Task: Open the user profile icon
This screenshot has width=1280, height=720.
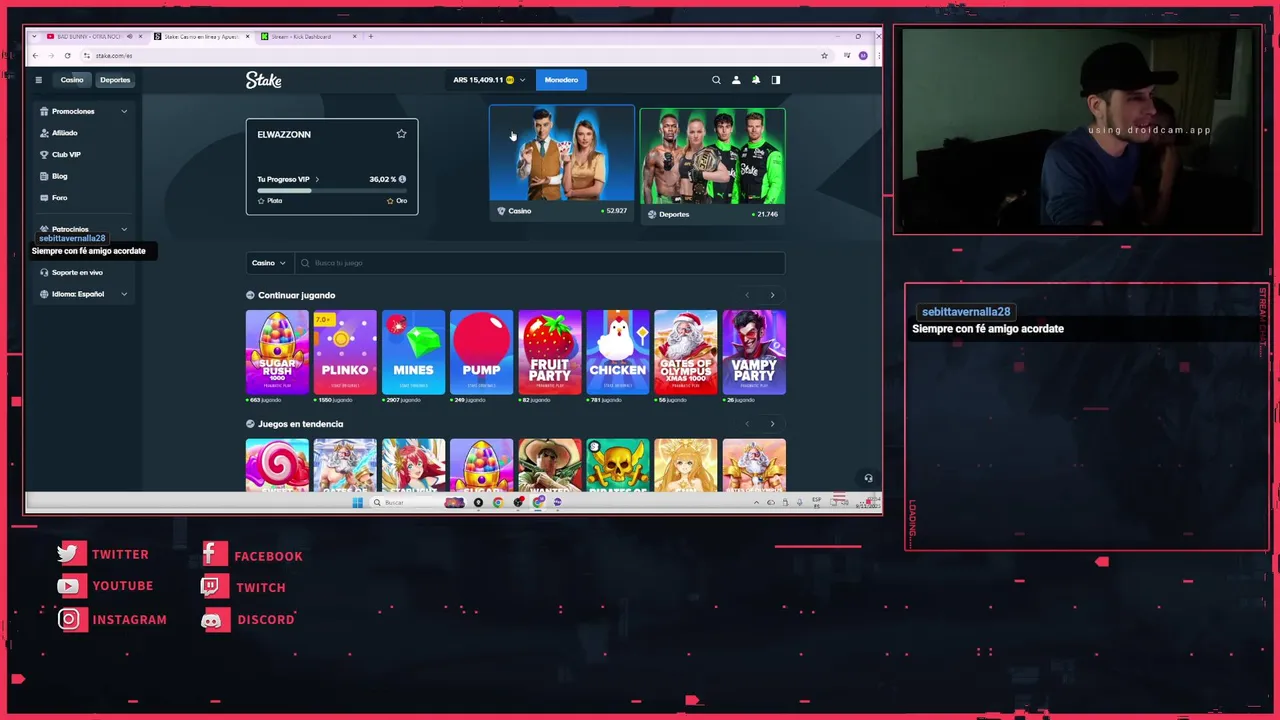Action: 736,80
